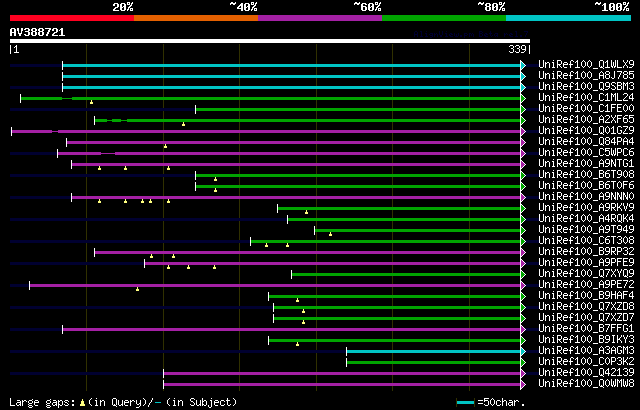Click the AV388721 query name text
Viewport: 640px width, 410px height.
pos(38,32)
